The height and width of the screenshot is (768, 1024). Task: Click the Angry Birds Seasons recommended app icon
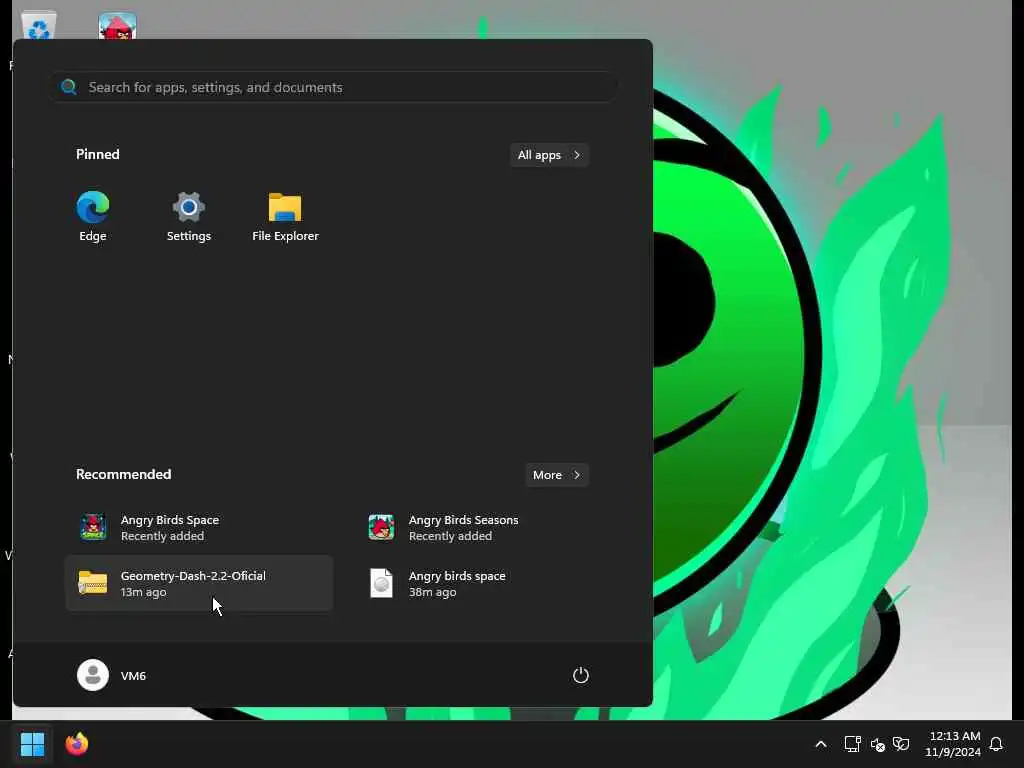click(x=381, y=527)
